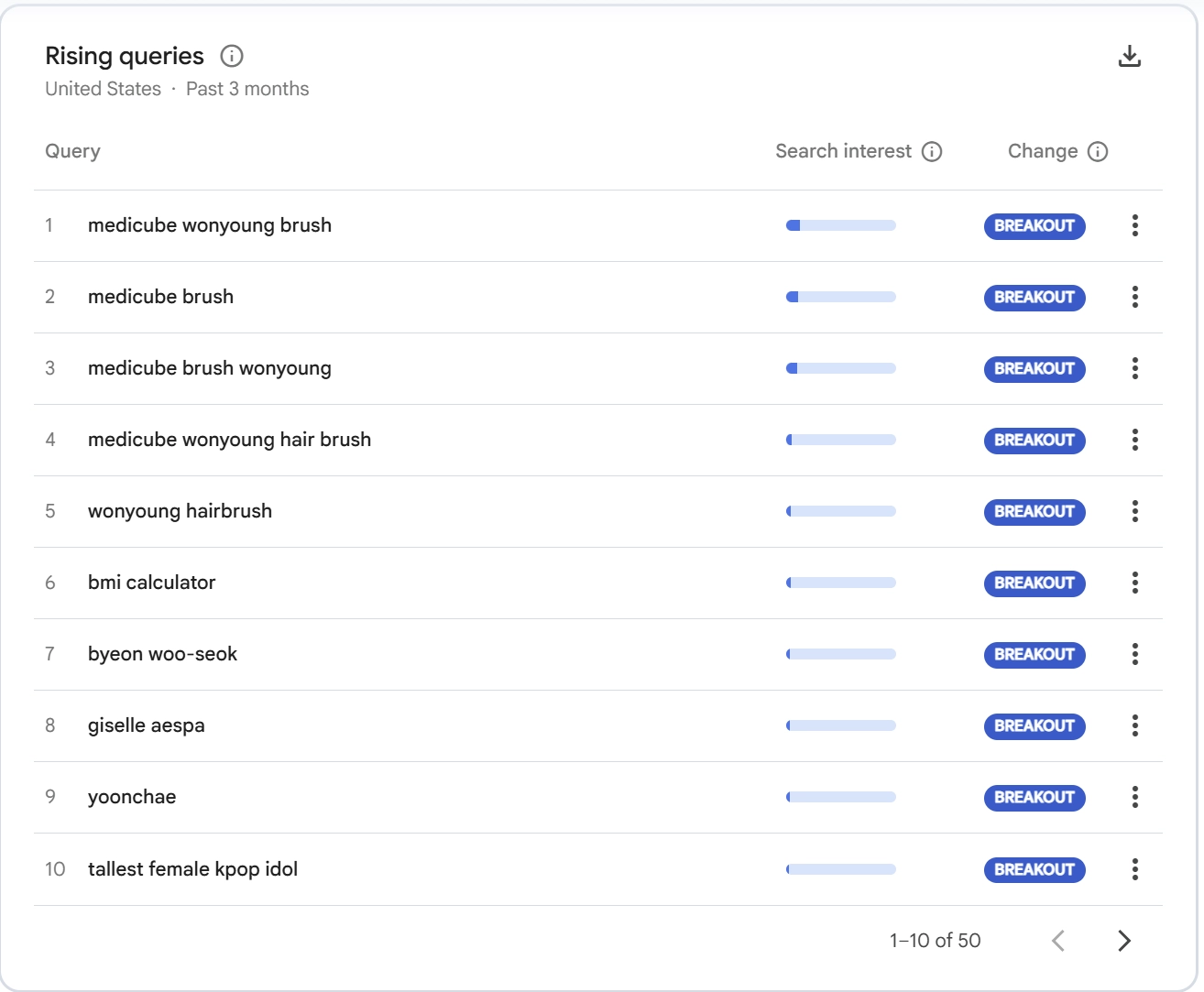Click search interest bar for medicube brush wonyoung
The height and width of the screenshot is (992, 1204).
(841, 368)
